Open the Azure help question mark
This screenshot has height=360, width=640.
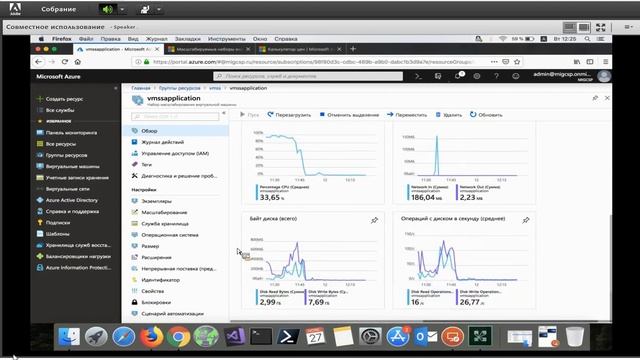496,76
